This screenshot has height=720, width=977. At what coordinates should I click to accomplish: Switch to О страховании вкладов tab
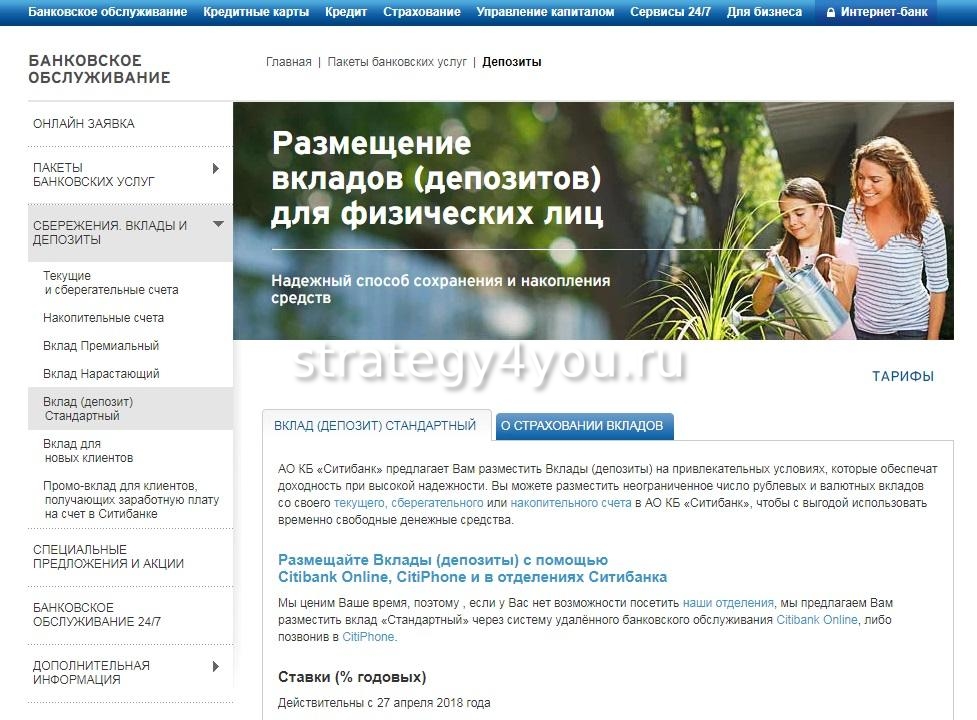[582, 426]
